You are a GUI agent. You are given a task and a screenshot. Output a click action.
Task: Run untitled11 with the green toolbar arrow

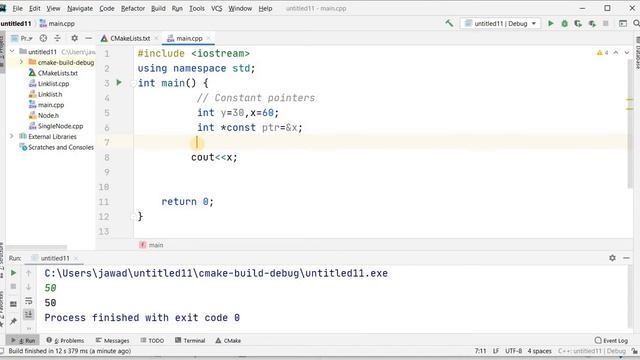point(551,24)
